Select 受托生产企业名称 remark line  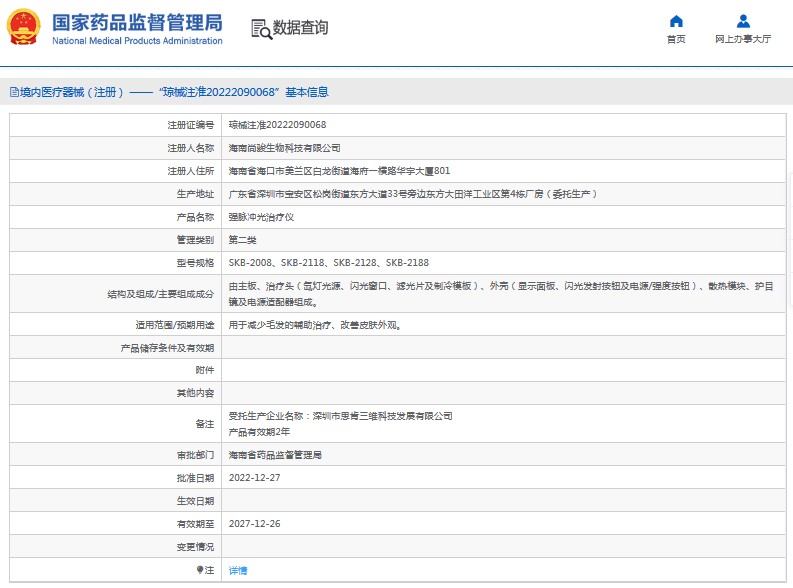(340, 416)
